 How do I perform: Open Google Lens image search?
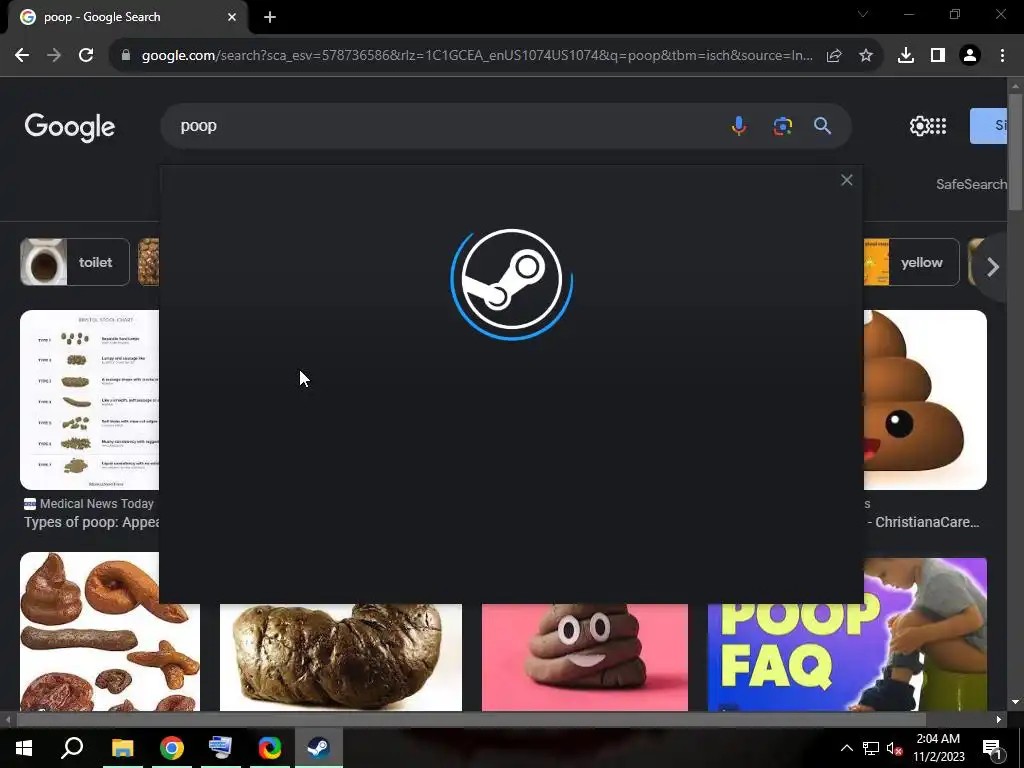tap(782, 125)
